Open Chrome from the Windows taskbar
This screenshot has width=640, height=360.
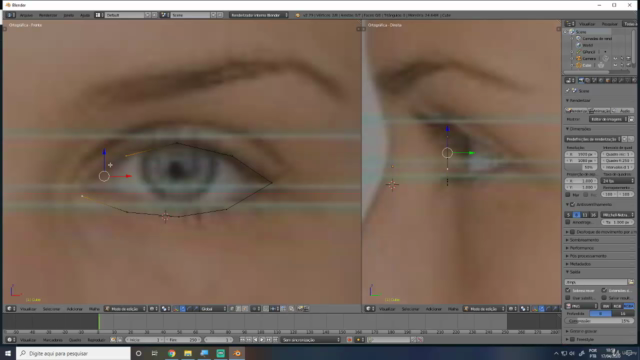click(171, 353)
